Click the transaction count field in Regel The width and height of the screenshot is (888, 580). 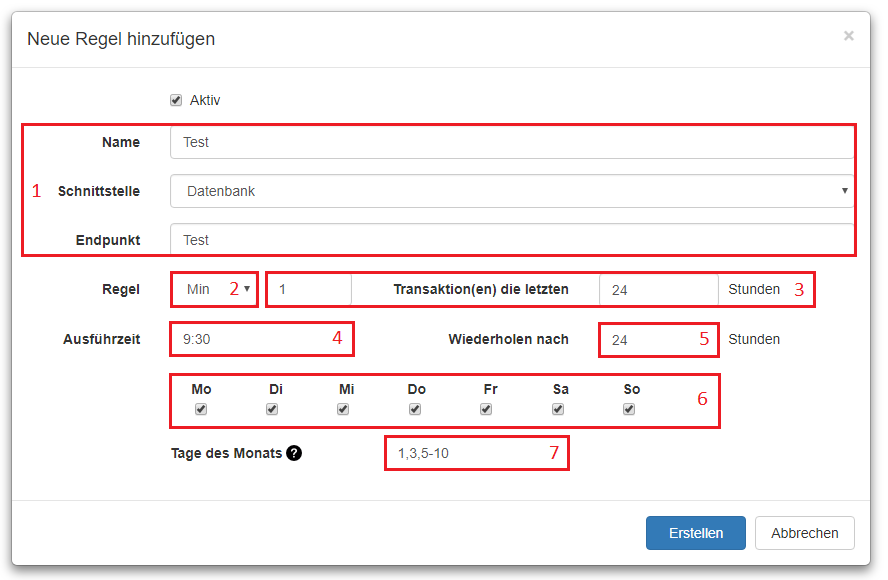pos(310,289)
